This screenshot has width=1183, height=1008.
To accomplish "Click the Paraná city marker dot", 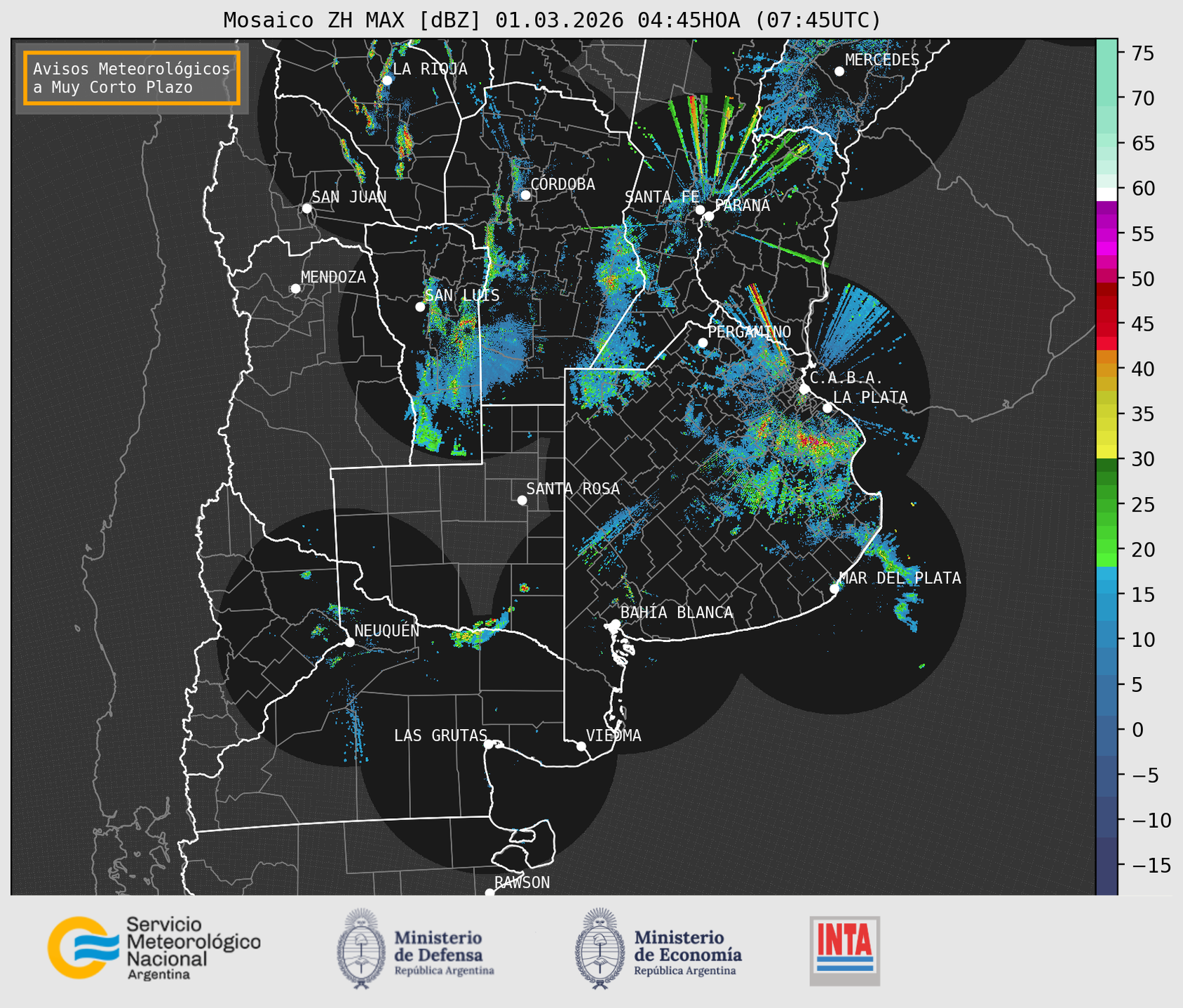I will 709,216.
